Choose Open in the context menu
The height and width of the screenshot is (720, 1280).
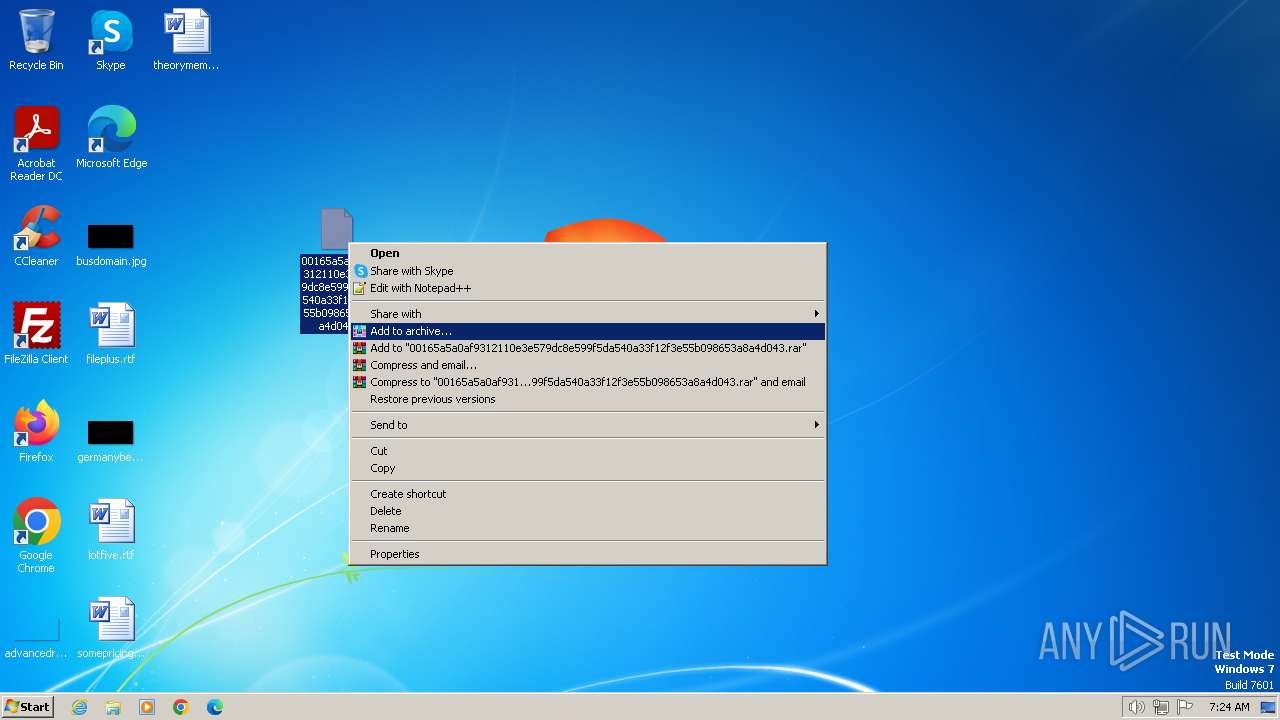(588, 254)
